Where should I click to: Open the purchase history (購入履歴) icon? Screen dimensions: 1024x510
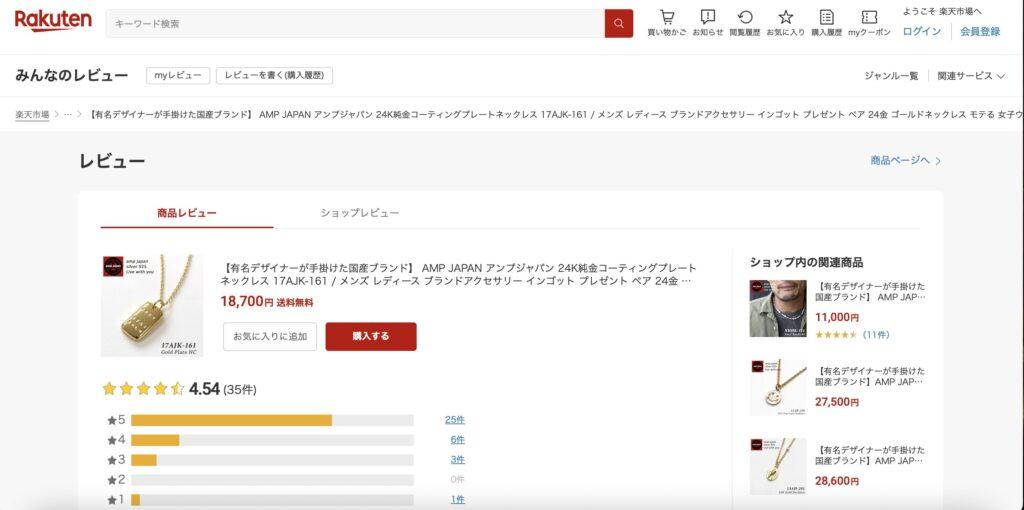pyautogui.click(x=827, y=23)
